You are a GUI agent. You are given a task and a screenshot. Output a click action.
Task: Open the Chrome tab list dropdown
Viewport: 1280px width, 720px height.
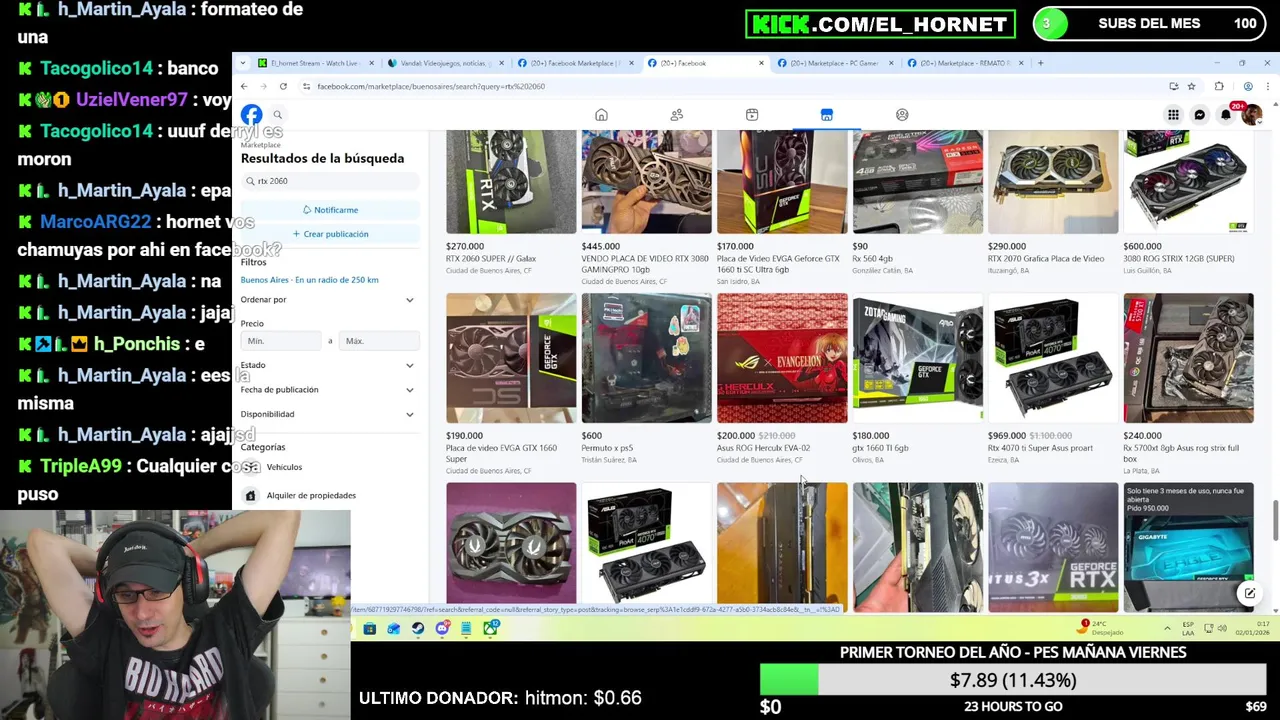coord(244,63)
